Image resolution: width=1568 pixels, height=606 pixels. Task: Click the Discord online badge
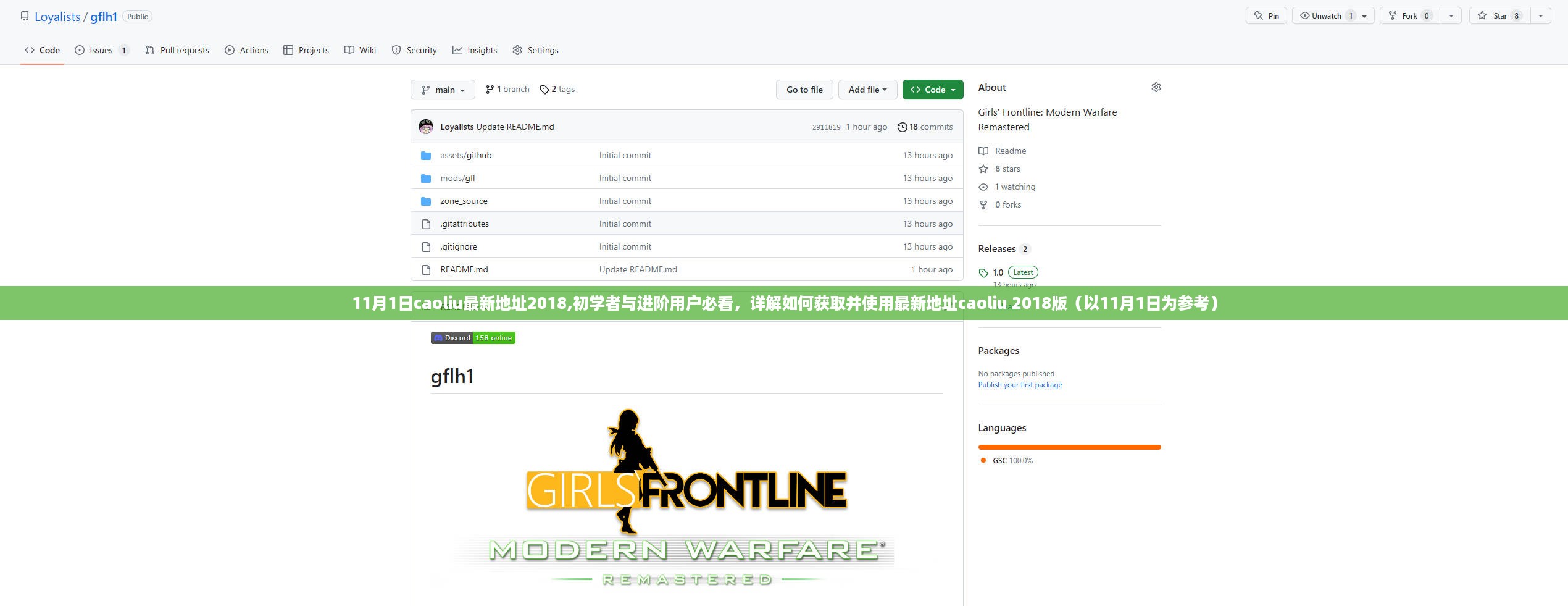(473, 338)
